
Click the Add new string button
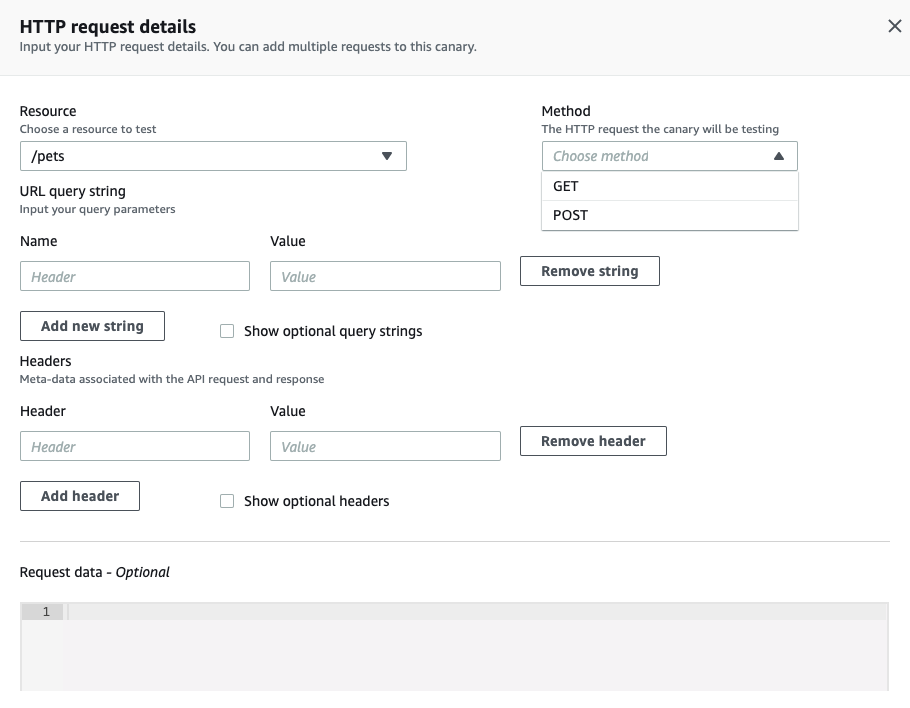pyautogui.click(x=92, y=326)
